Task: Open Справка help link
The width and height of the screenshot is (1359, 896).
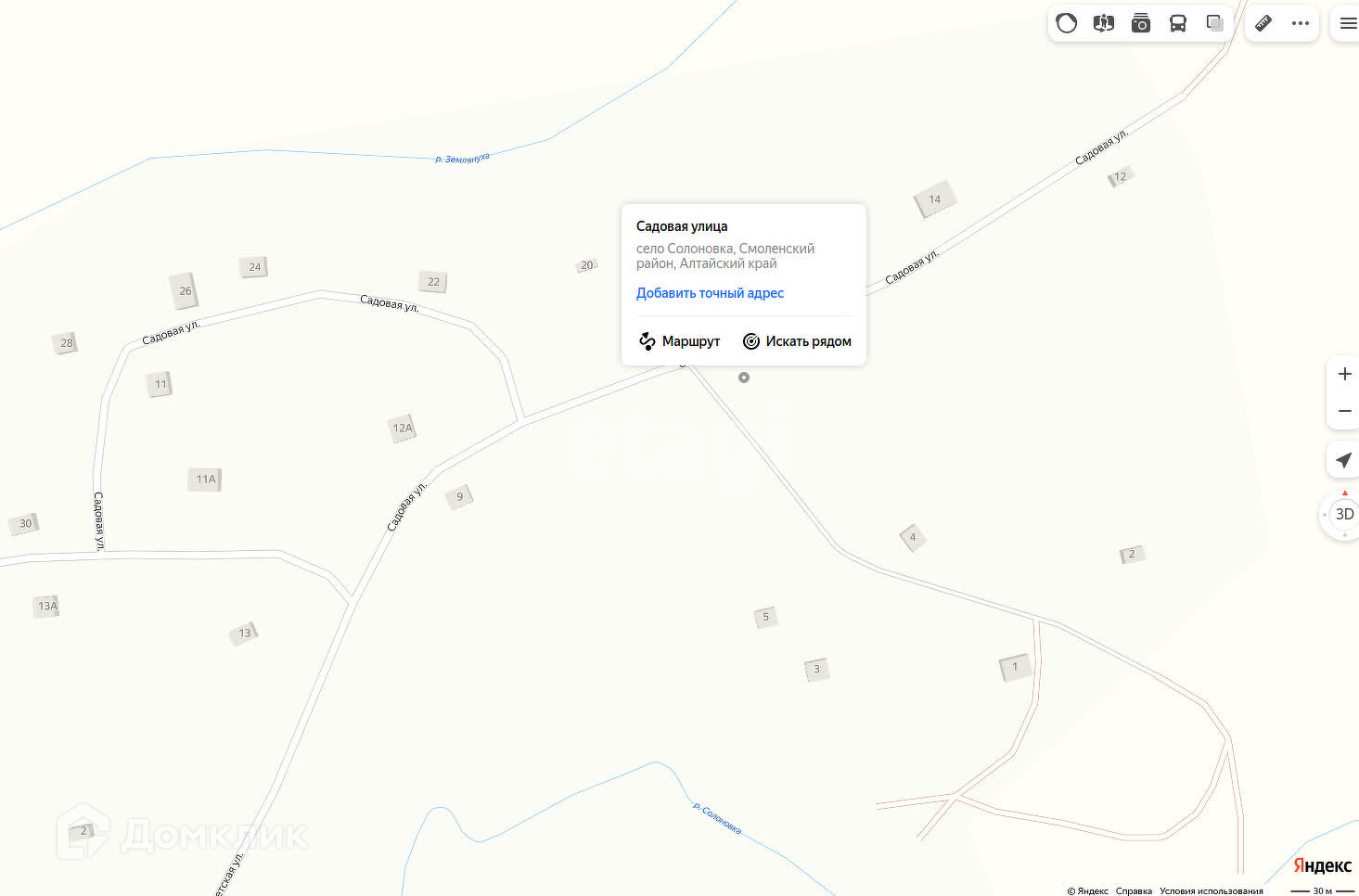Action: pyautogui.click(x=1134, y=890)
